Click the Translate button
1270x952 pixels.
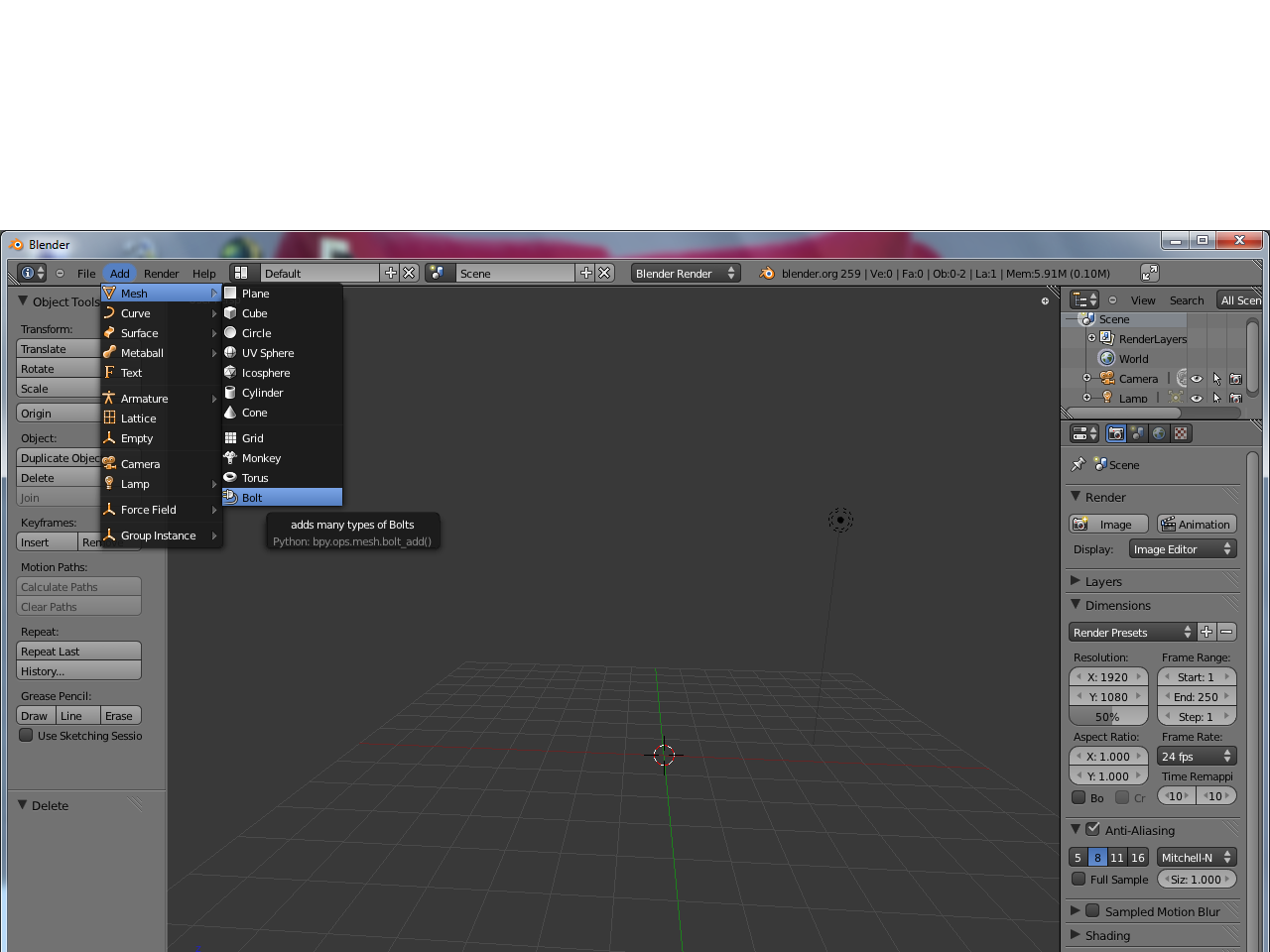click(60, 349)
